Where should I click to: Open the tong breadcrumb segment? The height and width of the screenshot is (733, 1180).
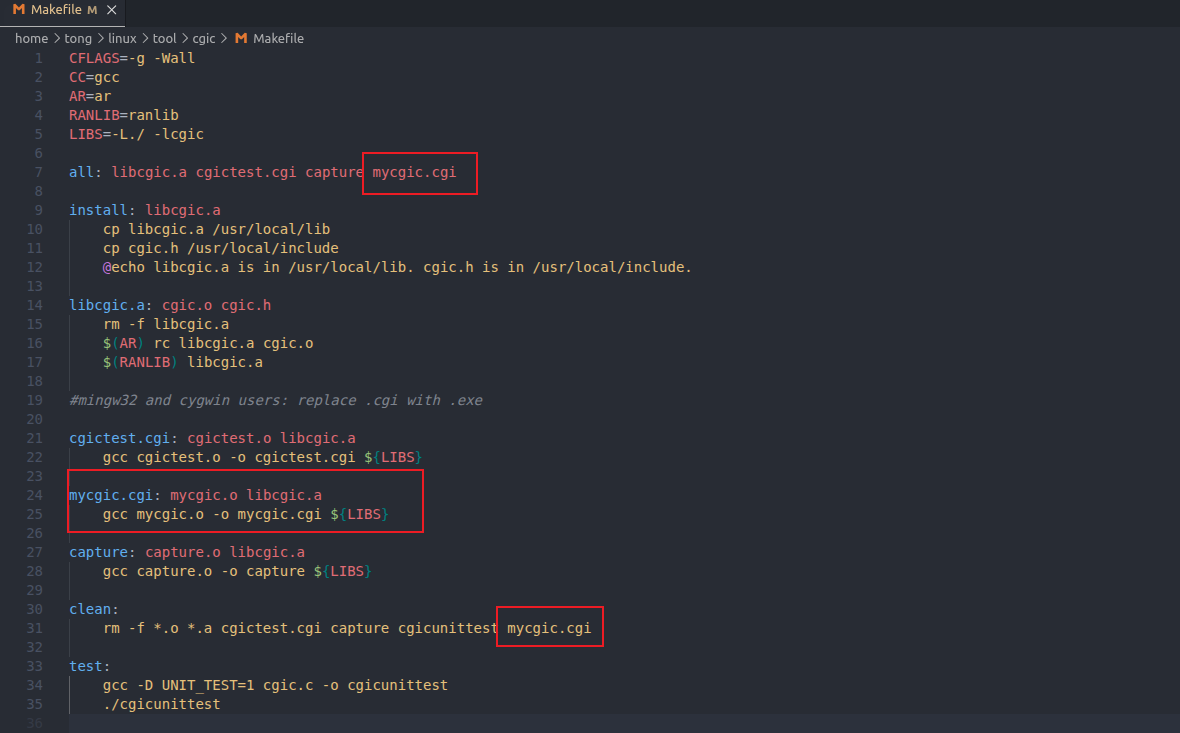tap(78, 38)
